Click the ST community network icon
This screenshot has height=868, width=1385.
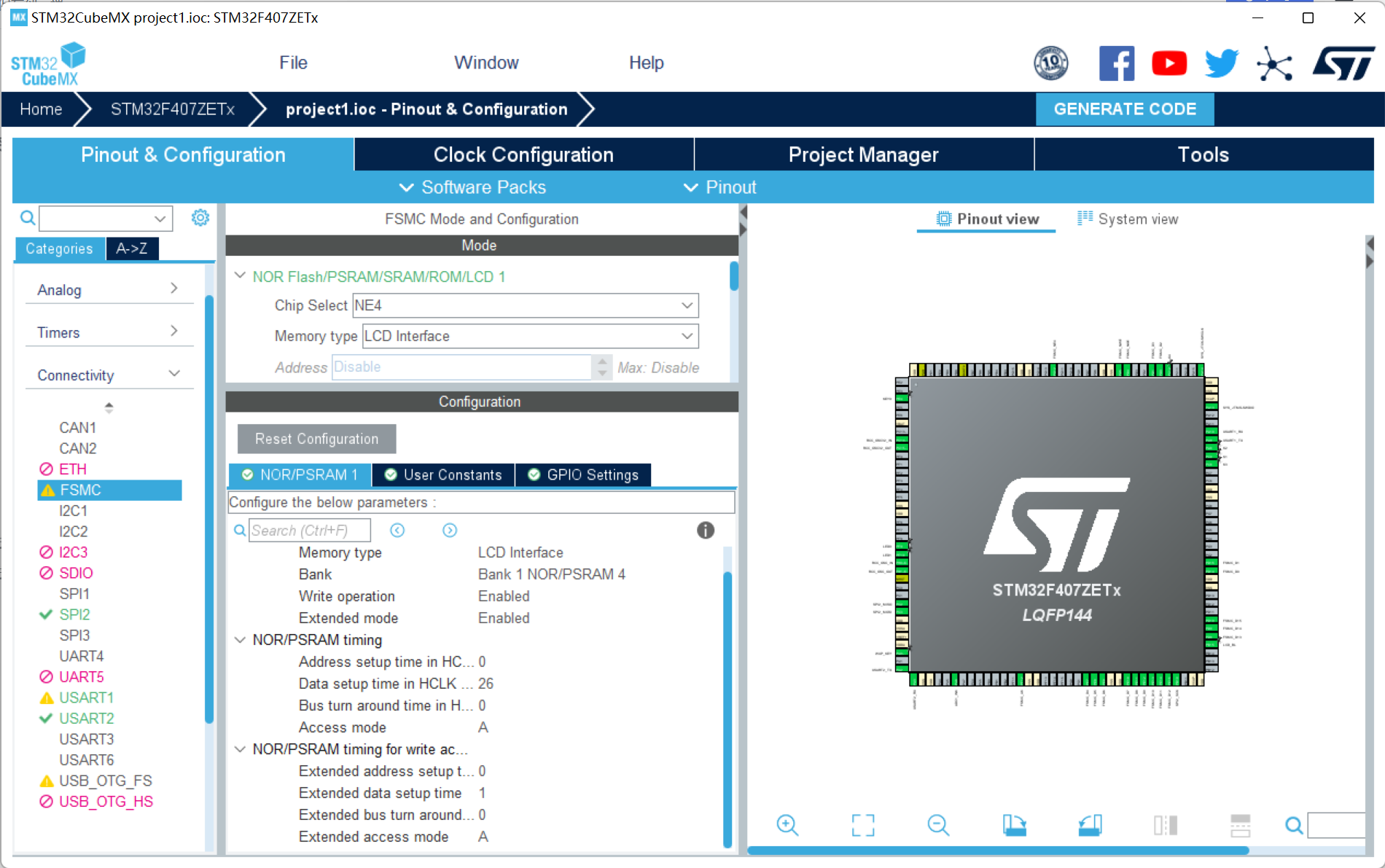(1274, 63)
